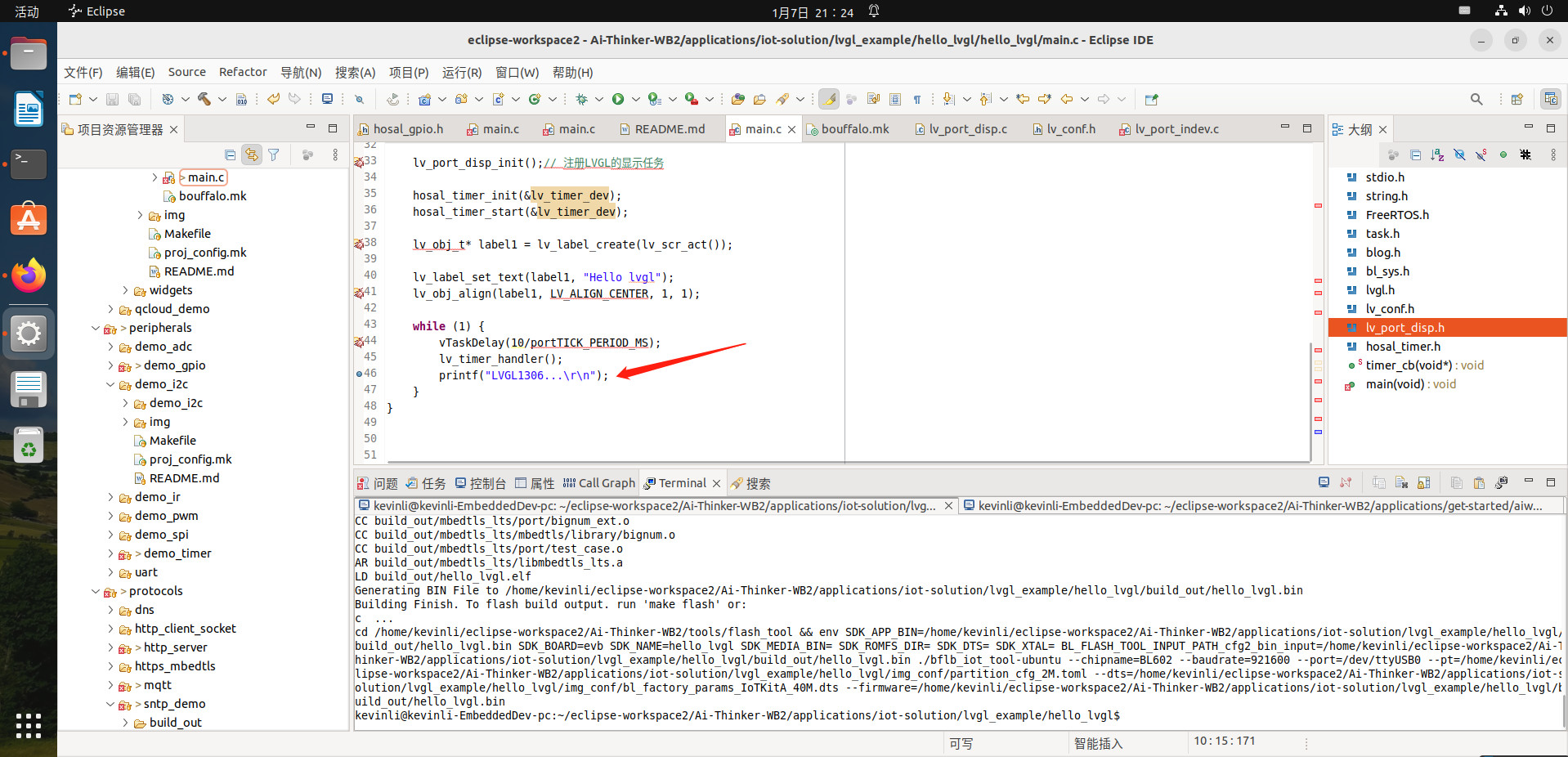1568x757 pixels.
Task: Click the 活动 Activities button
Action: point(27,11)
